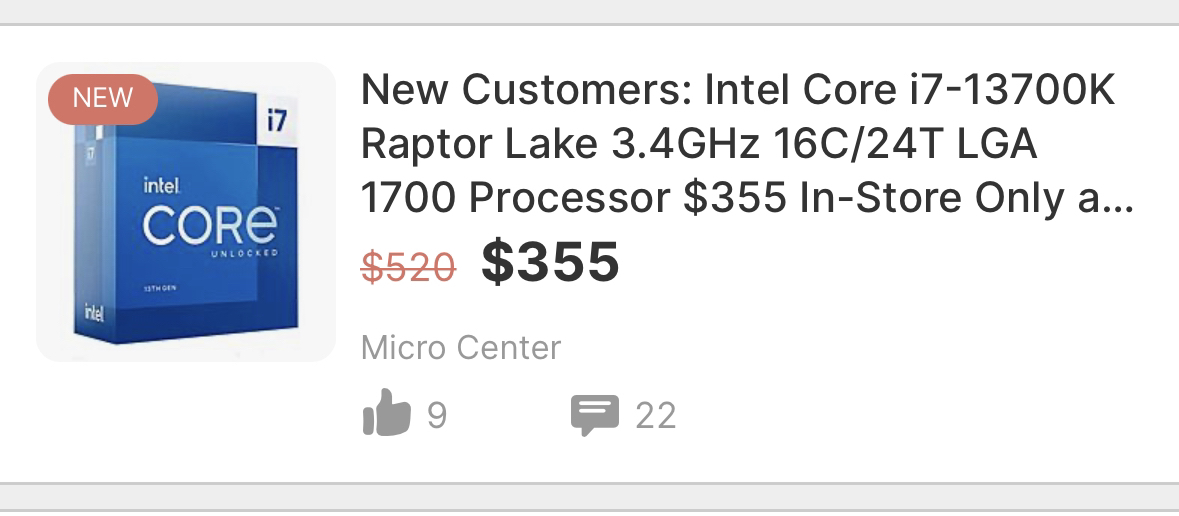This screenshot has width=1179, height=516.
Task: Expand the truncated title at the ellipsis
Action: point(1119,198)
